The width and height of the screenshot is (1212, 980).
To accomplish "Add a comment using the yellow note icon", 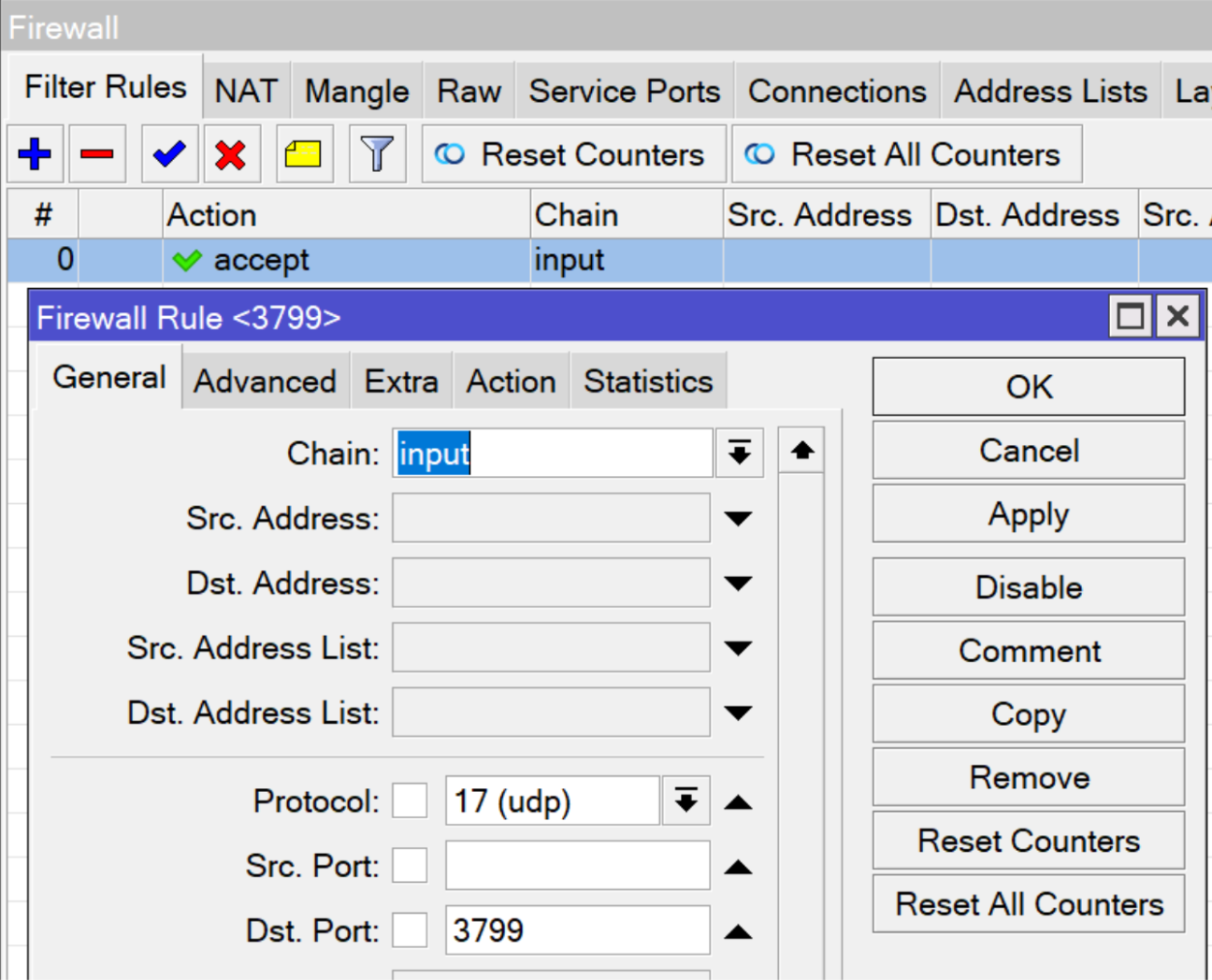I will pyautogui.click(x=304, y=153).
